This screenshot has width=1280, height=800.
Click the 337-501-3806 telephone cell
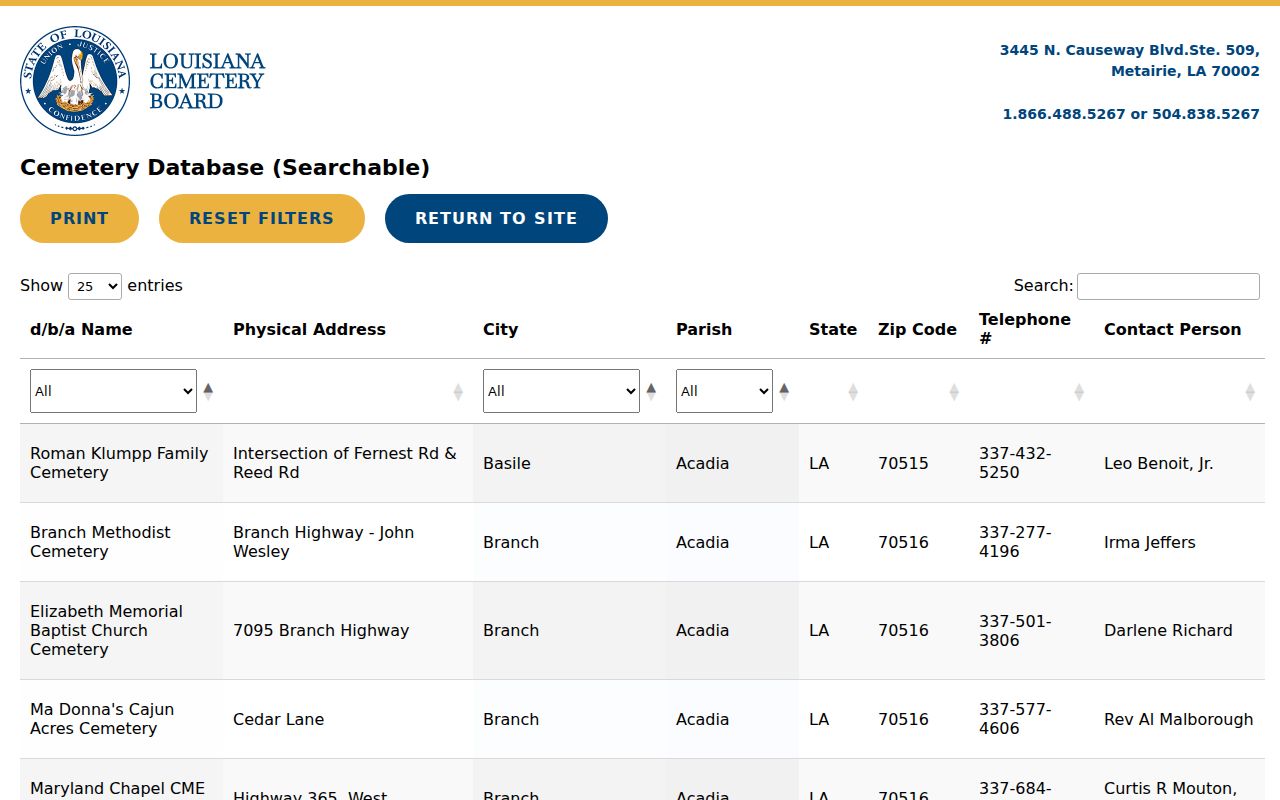pos(1031,630)
